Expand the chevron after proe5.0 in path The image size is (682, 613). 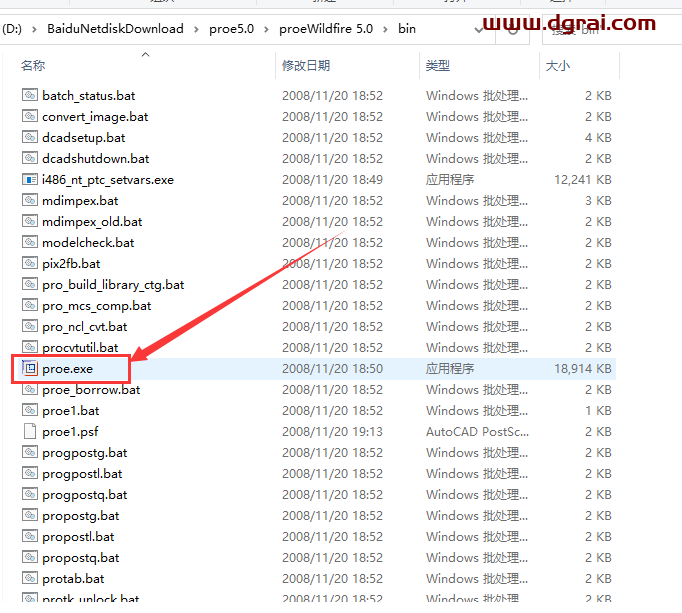pyautogui.click(x=266, y=29)
